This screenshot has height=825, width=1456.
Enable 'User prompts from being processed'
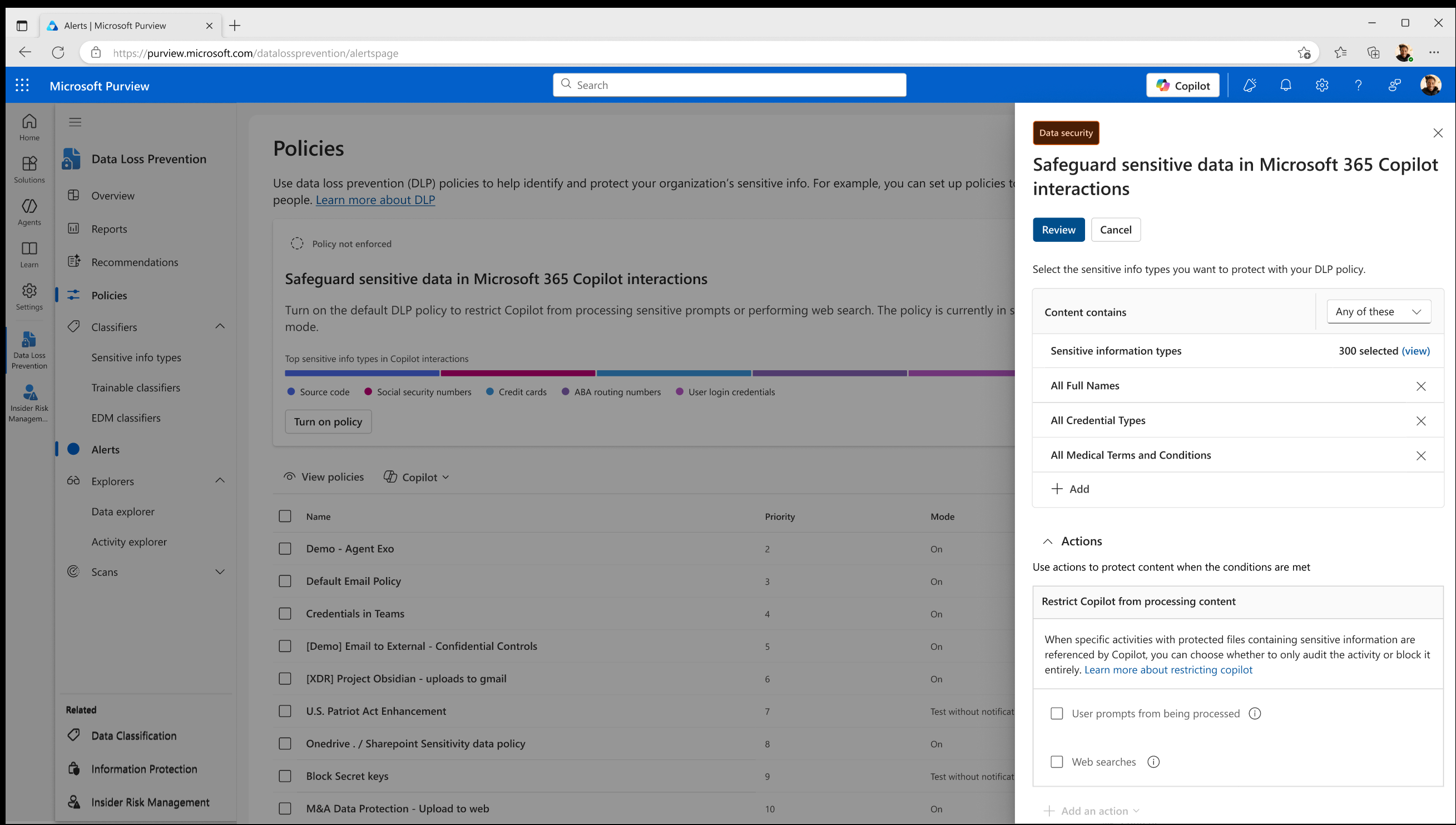coord(1057,713)
